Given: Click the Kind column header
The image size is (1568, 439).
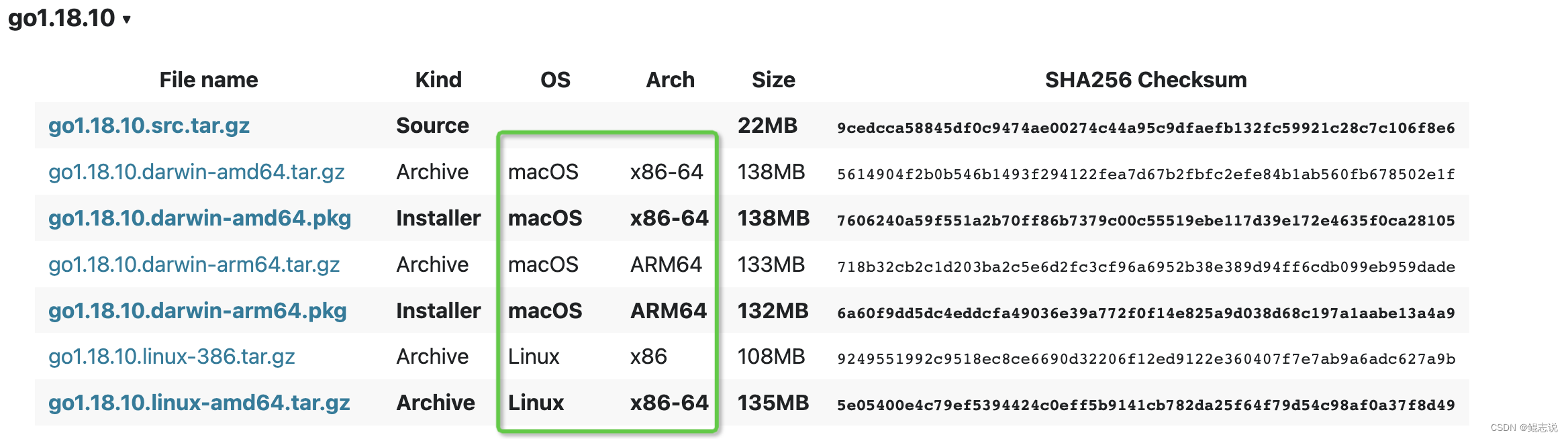Looking at the screenshot, I should tap(438, 80).
